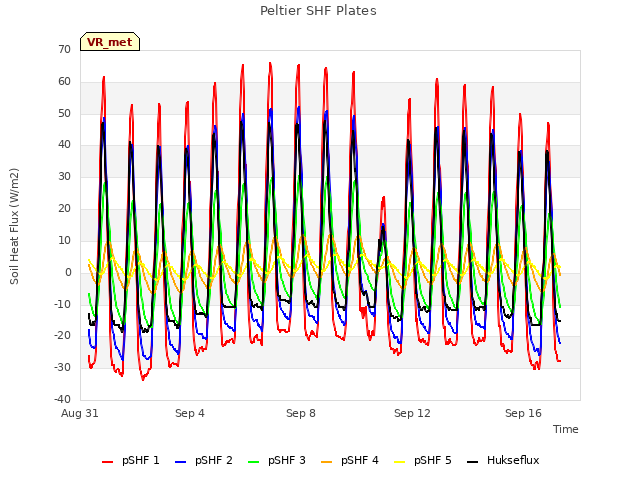This screenshot has width=640, height=480.
Task: Click the -10 y-axis tick label
Action: pyautogui.click(x=63, y=304)
